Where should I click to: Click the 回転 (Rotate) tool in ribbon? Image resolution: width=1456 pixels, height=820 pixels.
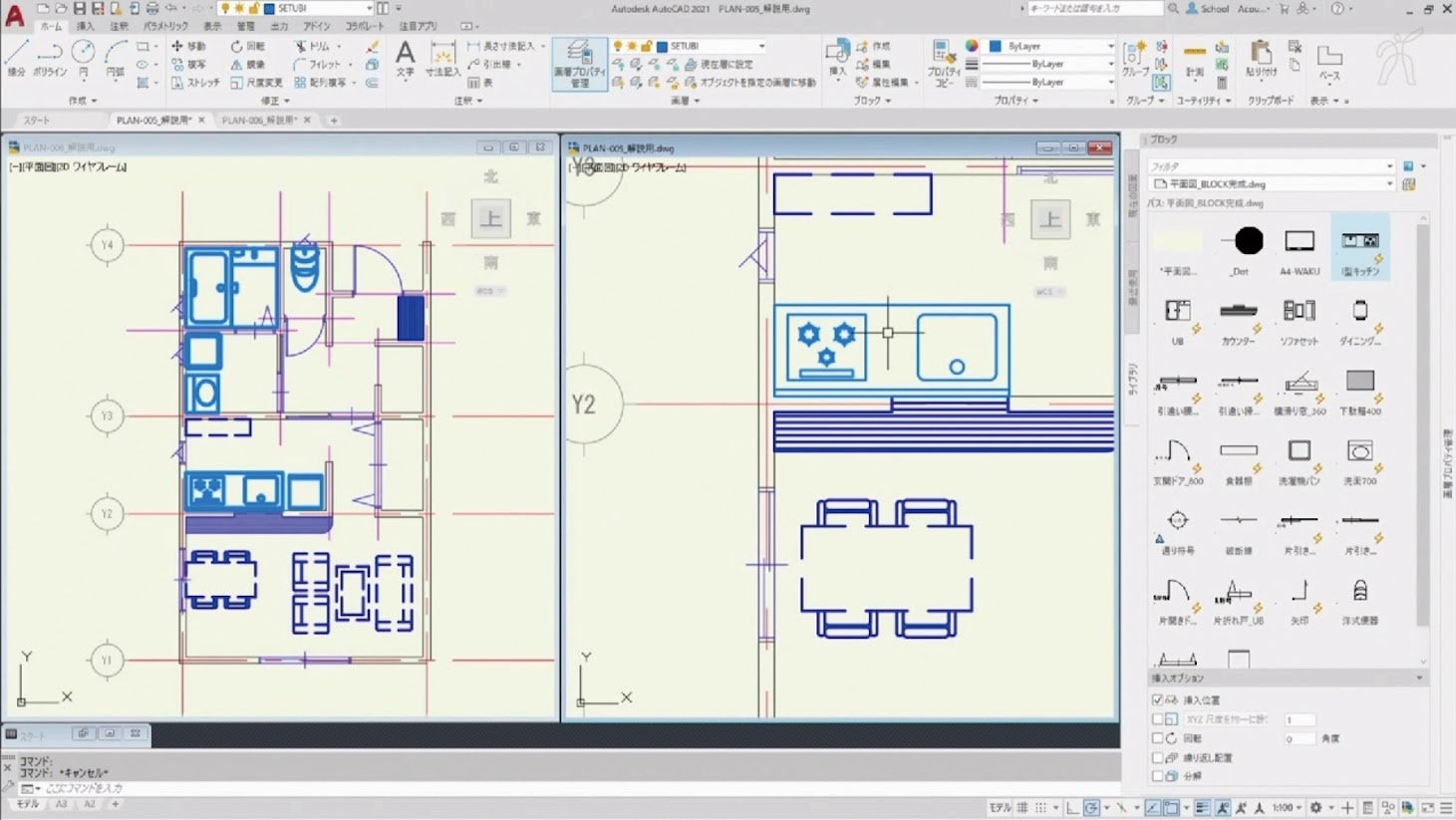tap(247, 46)
